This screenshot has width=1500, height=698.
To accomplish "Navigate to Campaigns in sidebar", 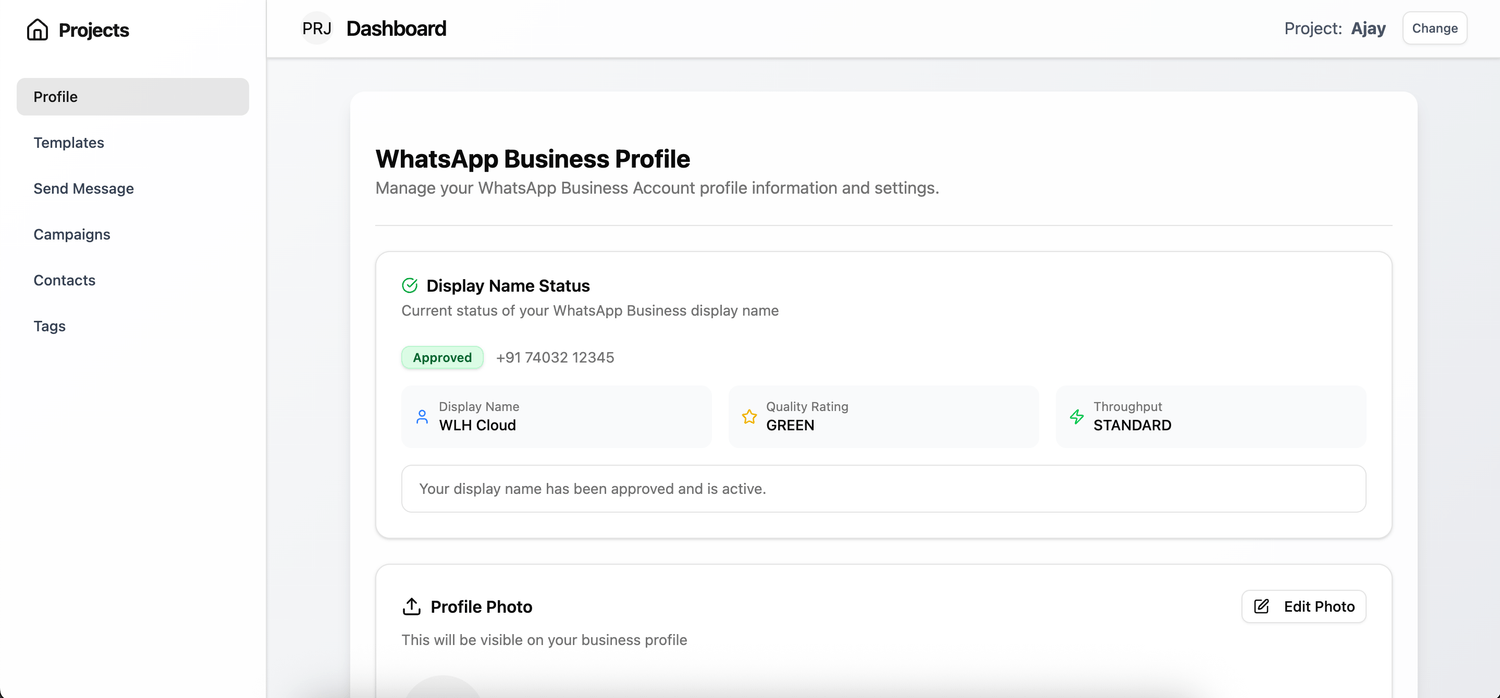I will pos(72,235).
